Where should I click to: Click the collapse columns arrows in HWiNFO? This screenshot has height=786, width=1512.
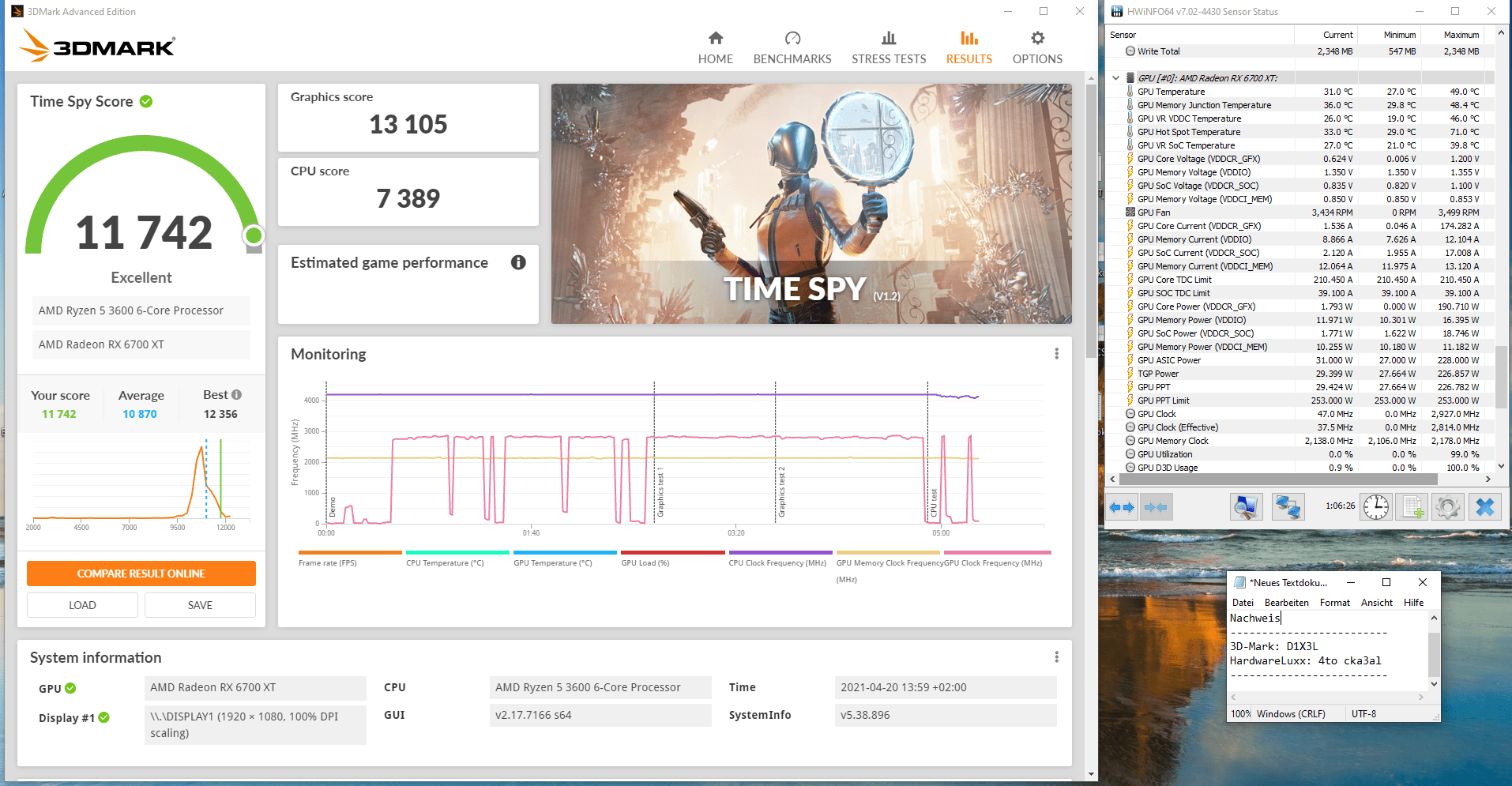point(1156,506)
